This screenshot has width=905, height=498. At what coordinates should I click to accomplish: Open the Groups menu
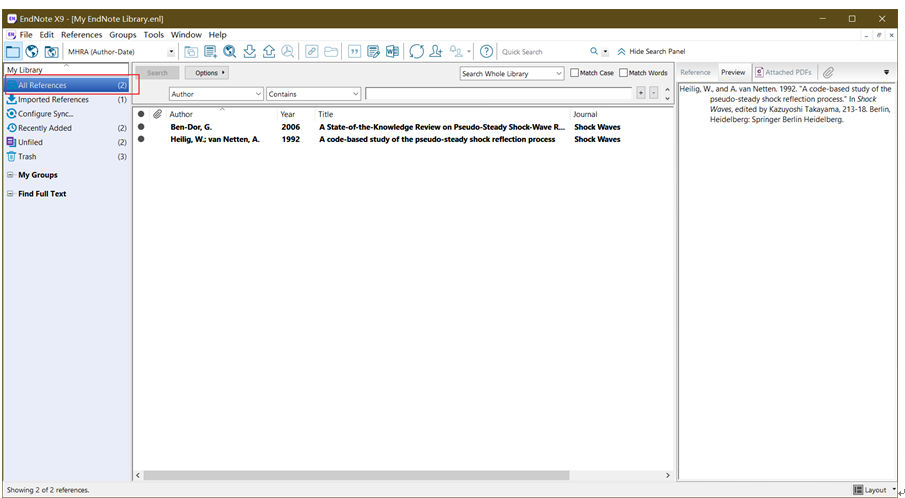tap(123, 35)
